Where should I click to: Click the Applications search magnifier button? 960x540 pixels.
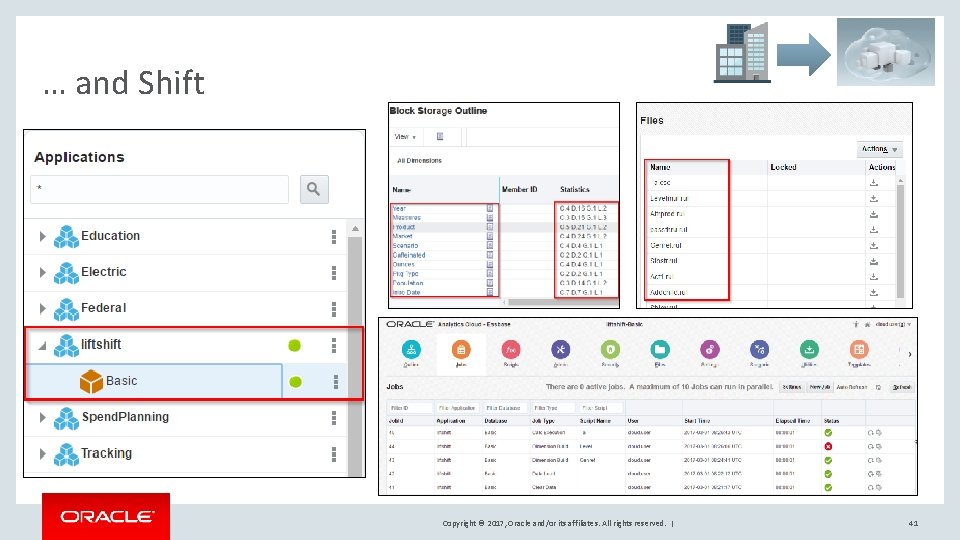tap(314, 189)
